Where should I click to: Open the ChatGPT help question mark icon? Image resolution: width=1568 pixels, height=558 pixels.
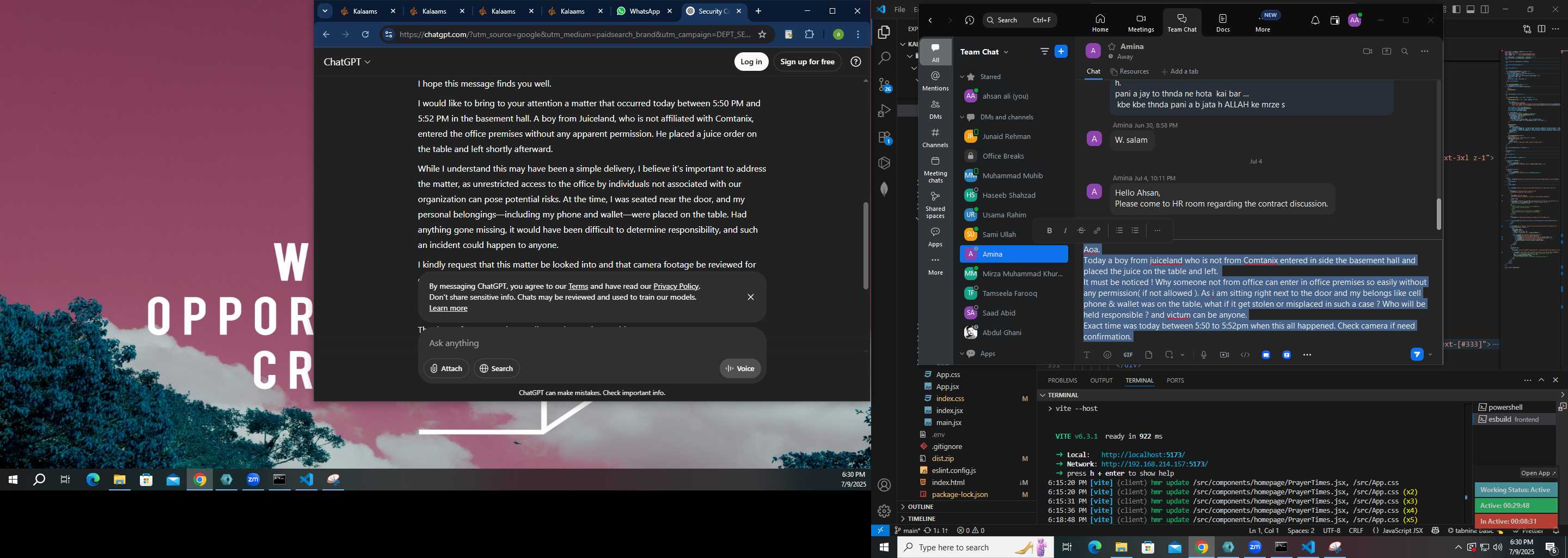855,62
